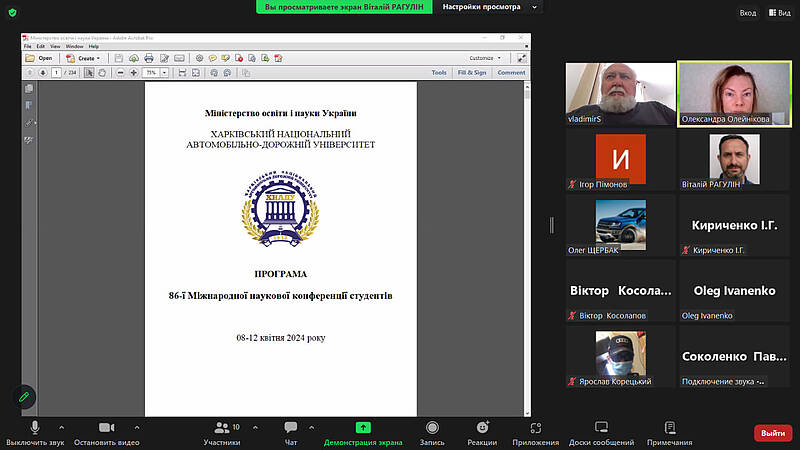Screen dimensions: 800x450
Task: Stop camera with Остановить видео
Action: (106, 433)
